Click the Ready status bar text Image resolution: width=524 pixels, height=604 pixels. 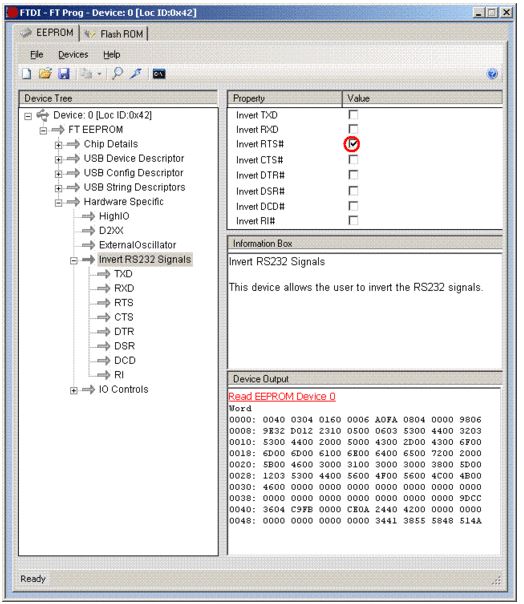coord(33,579)
